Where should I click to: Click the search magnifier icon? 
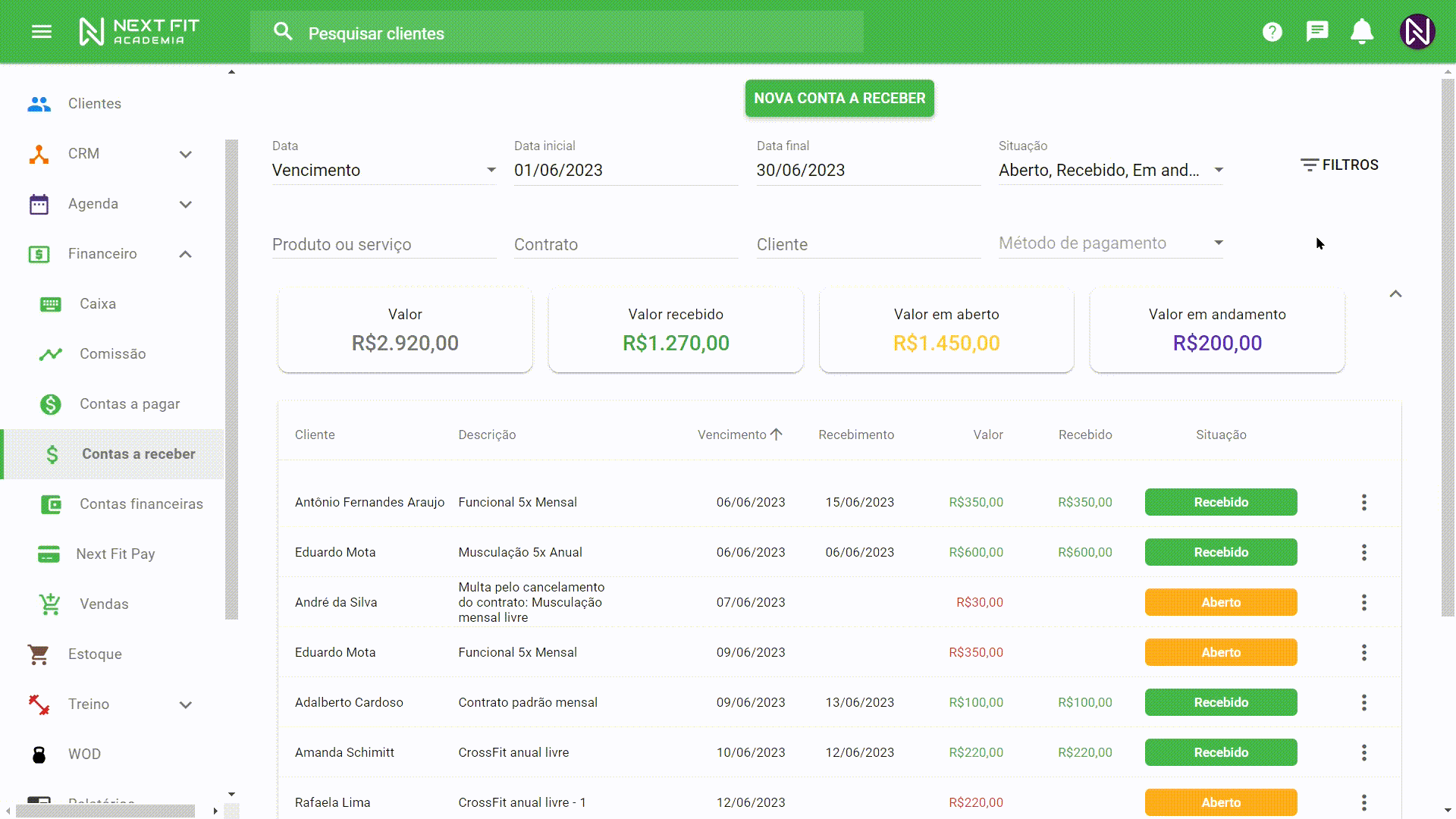tap(283, 32)
